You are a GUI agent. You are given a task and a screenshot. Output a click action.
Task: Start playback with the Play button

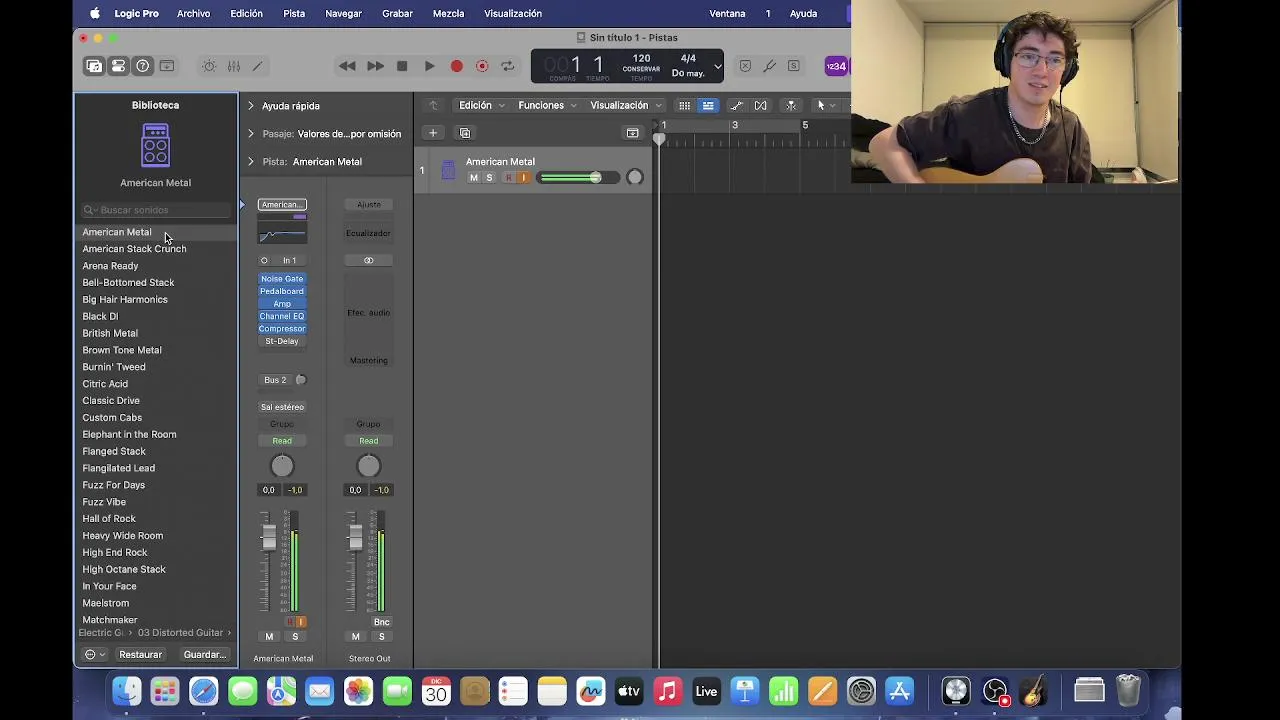tap(429, 66)
